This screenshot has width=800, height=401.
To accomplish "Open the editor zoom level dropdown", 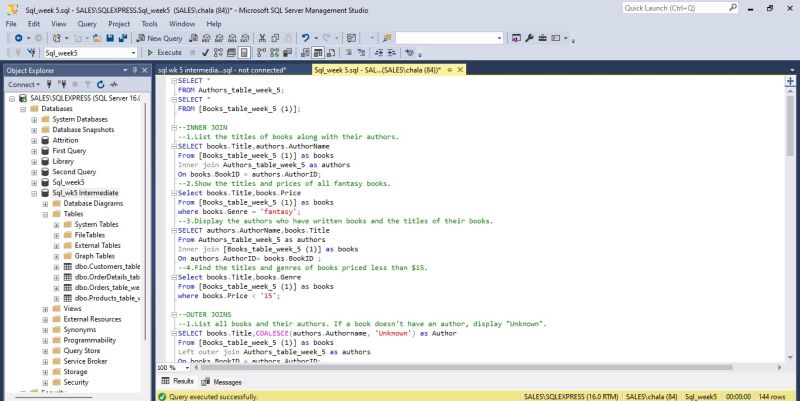I will (184, 367).
